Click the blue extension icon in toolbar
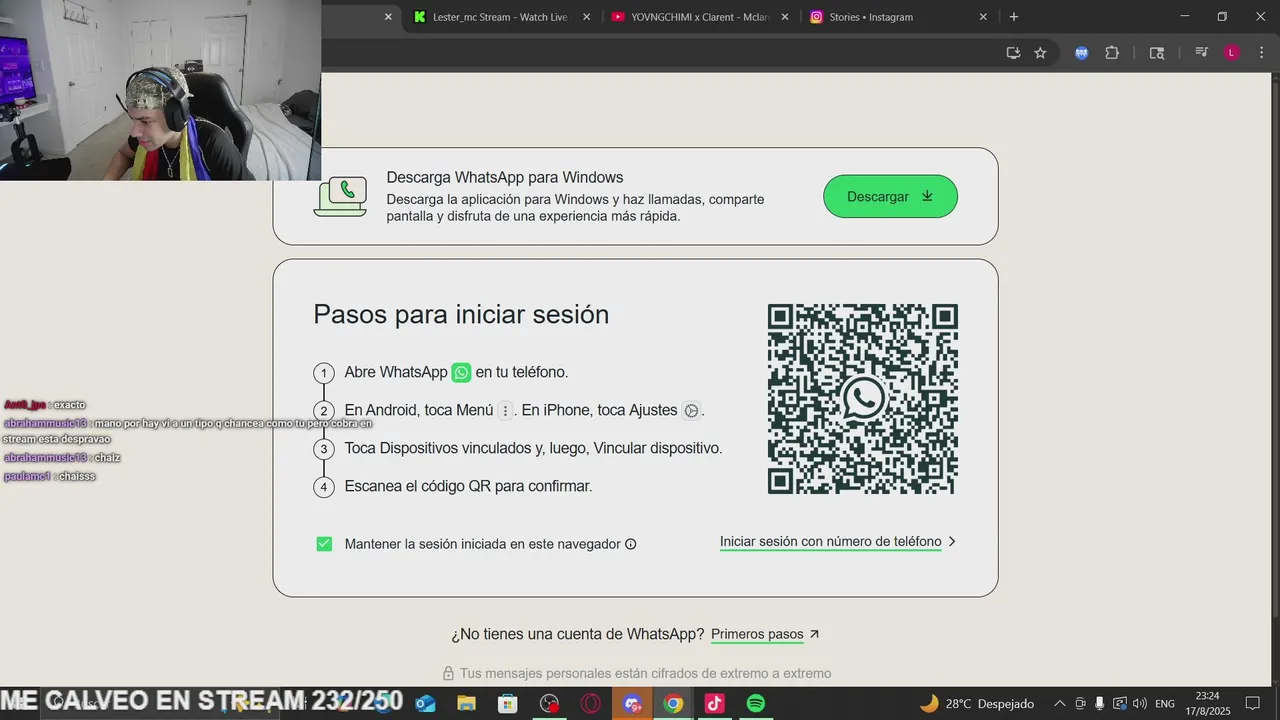Viewport: 1280px width, 720px height. tap(1081, 53)
